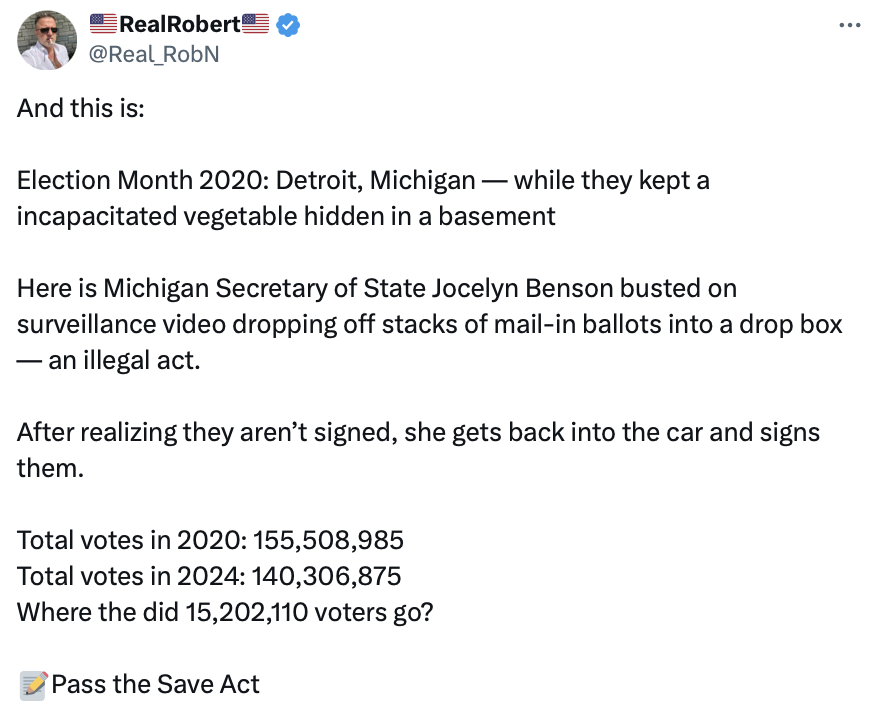Click the "Total votes in 2024: 140,306,875" line
872x706 pixels.
(x=209, y=576)
